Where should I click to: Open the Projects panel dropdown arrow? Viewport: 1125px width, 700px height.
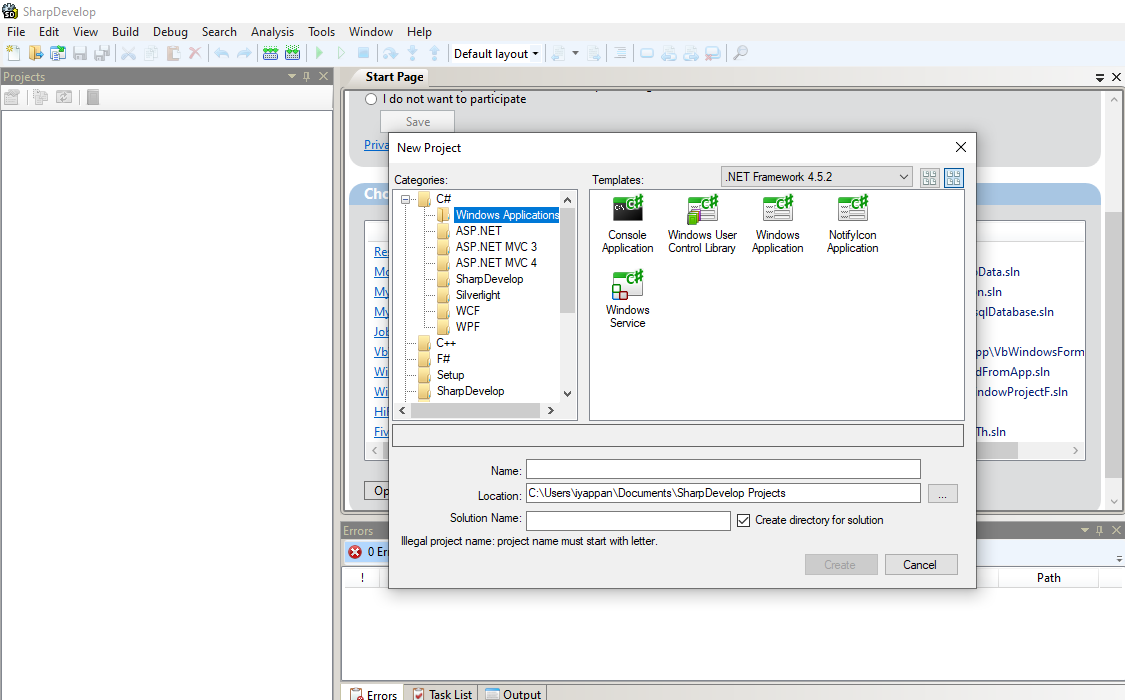click(x=292, y=77)
